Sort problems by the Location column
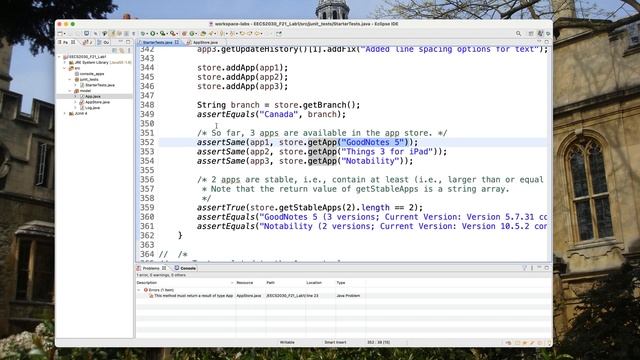Viewport: 640px width, 360px height. 320,282
